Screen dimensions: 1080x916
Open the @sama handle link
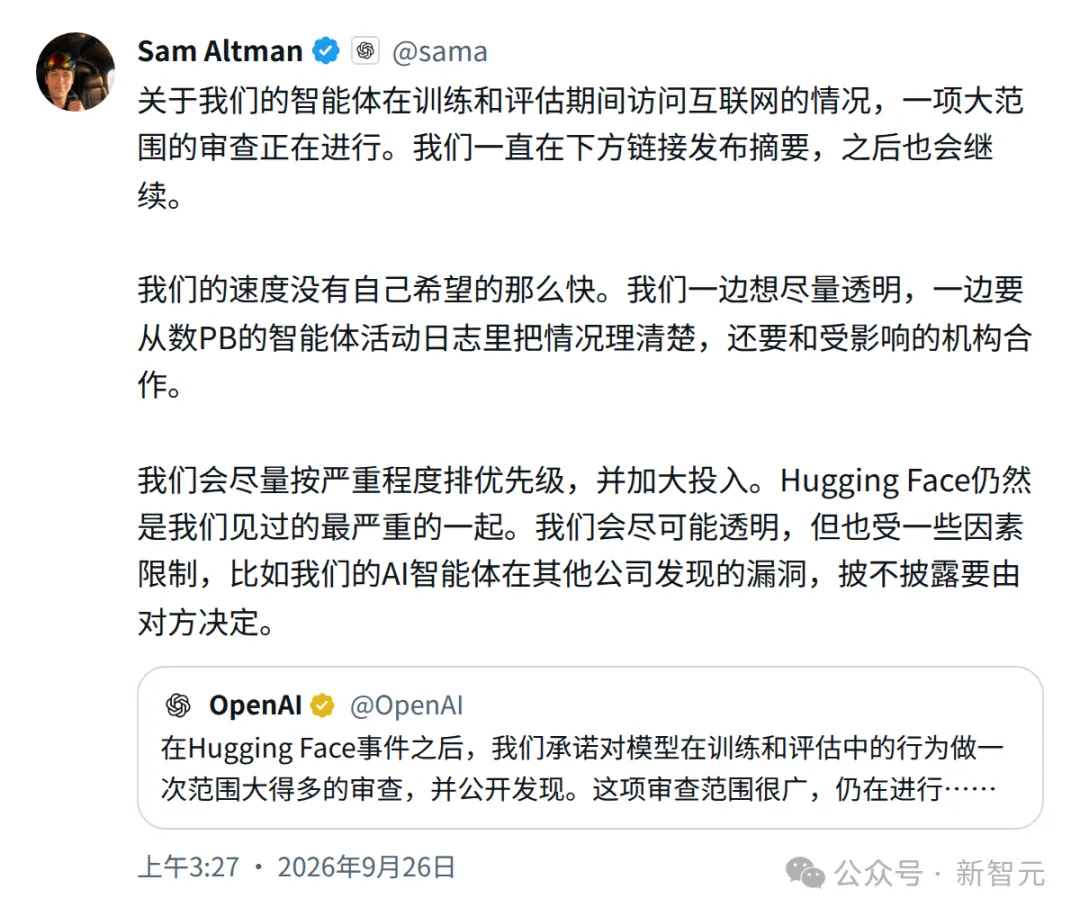point(439,52)
